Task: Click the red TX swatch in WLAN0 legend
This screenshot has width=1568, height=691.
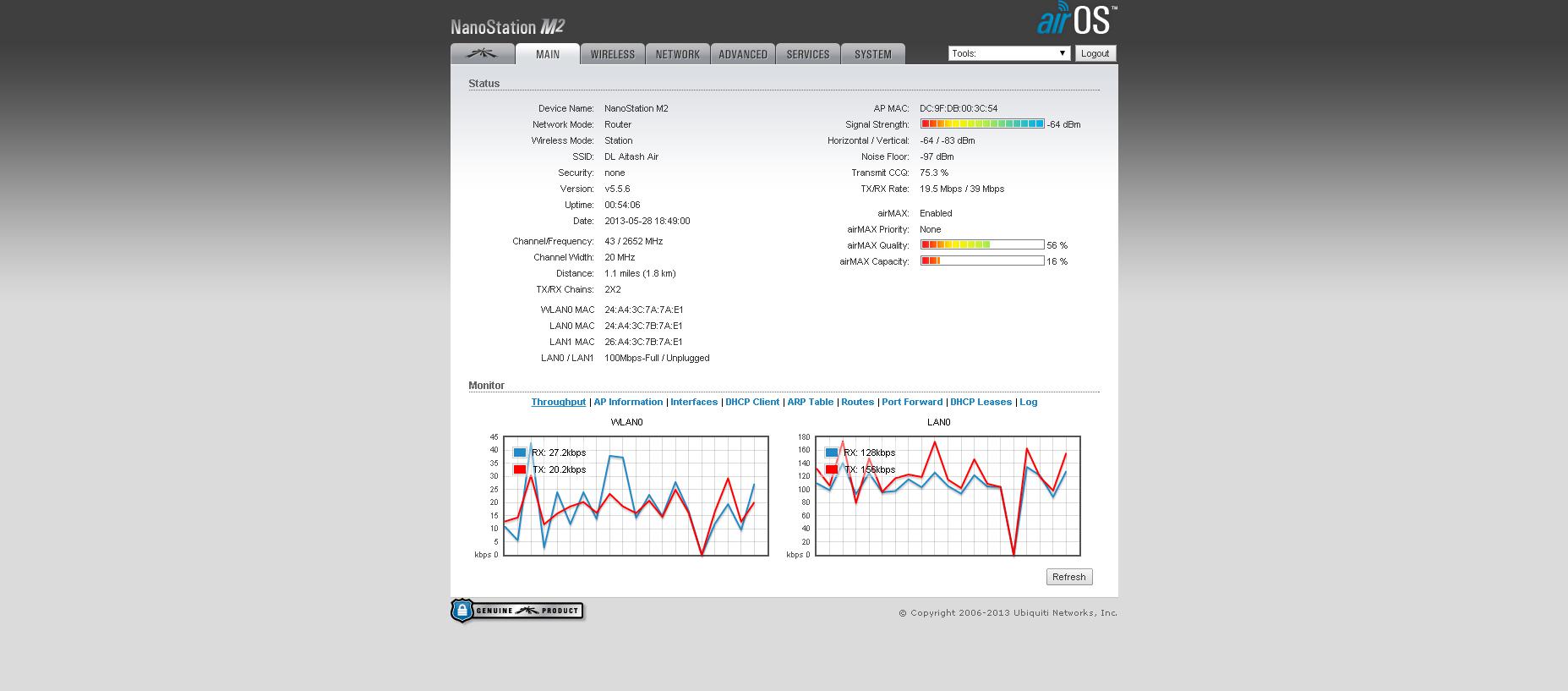Action: coord(520,469)
